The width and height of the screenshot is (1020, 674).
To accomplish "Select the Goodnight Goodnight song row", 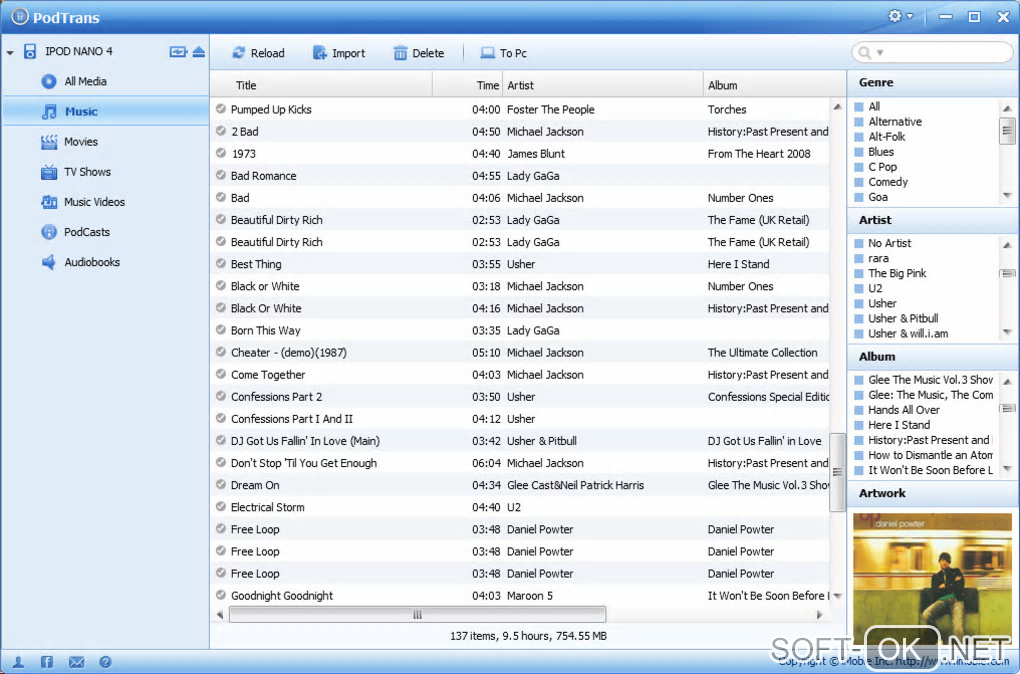I will [520, 595].
